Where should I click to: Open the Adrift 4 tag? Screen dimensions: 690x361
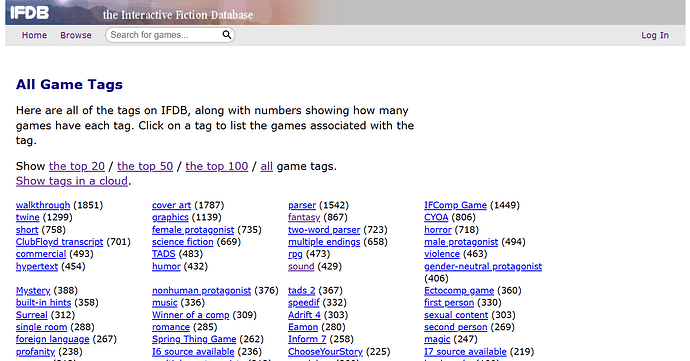pyautogui.click(x=305, y=315)
